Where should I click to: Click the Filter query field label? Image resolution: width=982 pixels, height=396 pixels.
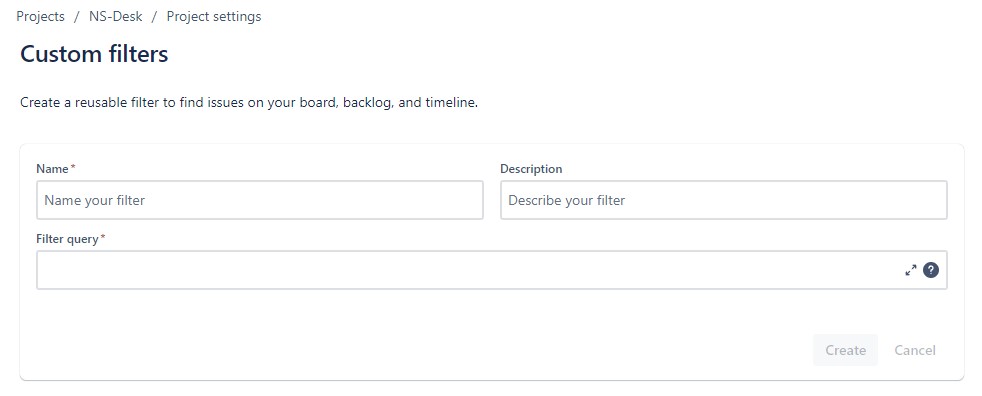(x=67, y=239)
